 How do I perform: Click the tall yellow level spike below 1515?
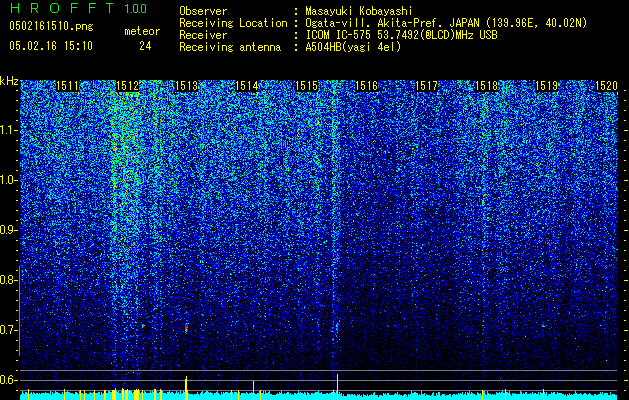click(x=337, y=386)
